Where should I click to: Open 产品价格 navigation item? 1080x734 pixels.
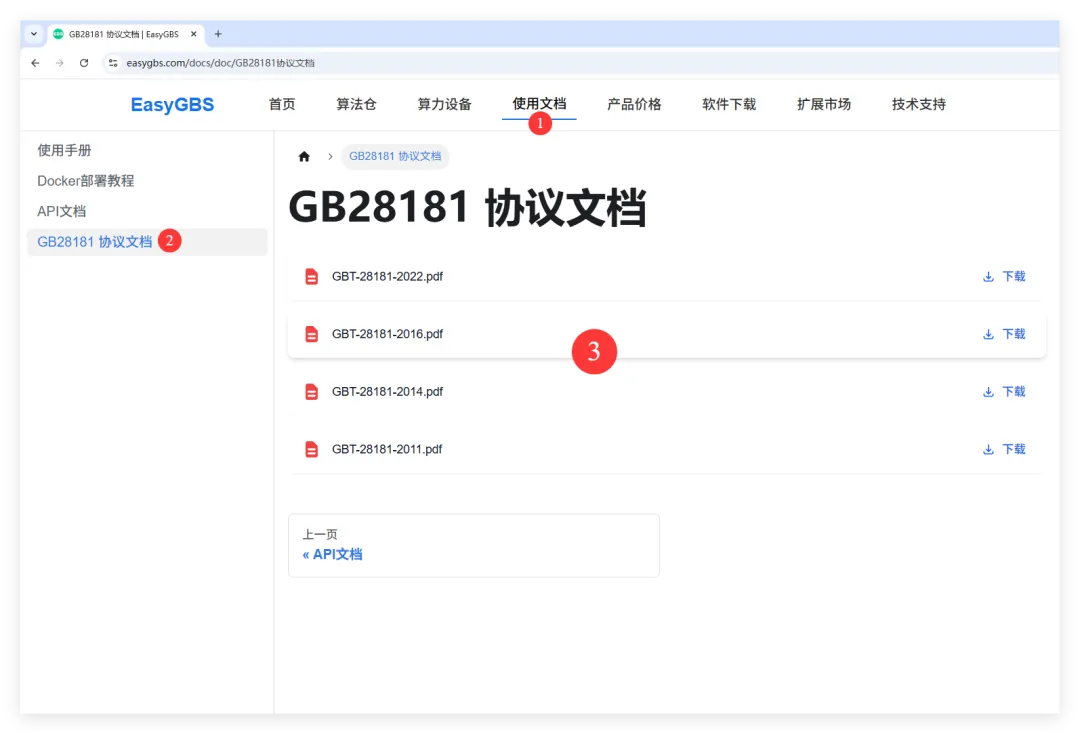pyautogui.click(x=634, y=104)
